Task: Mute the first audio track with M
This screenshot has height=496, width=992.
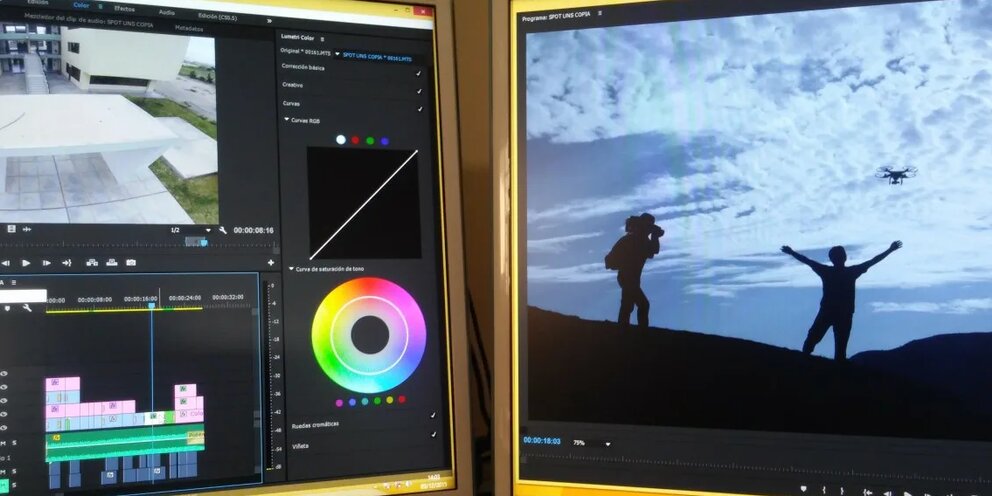Action: (x=3, y=442)
